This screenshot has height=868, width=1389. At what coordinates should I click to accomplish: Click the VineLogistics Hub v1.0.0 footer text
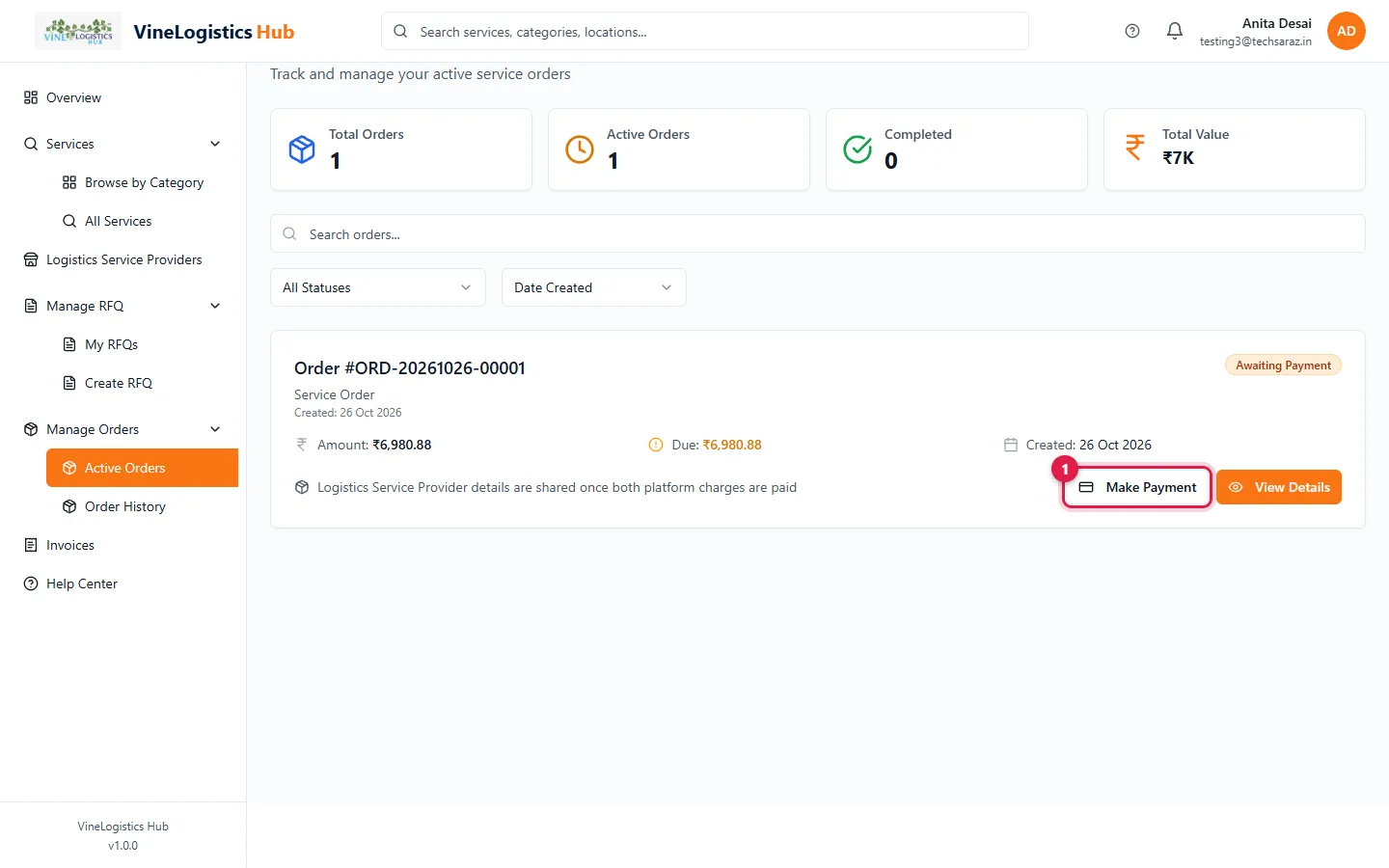point(123,836)
